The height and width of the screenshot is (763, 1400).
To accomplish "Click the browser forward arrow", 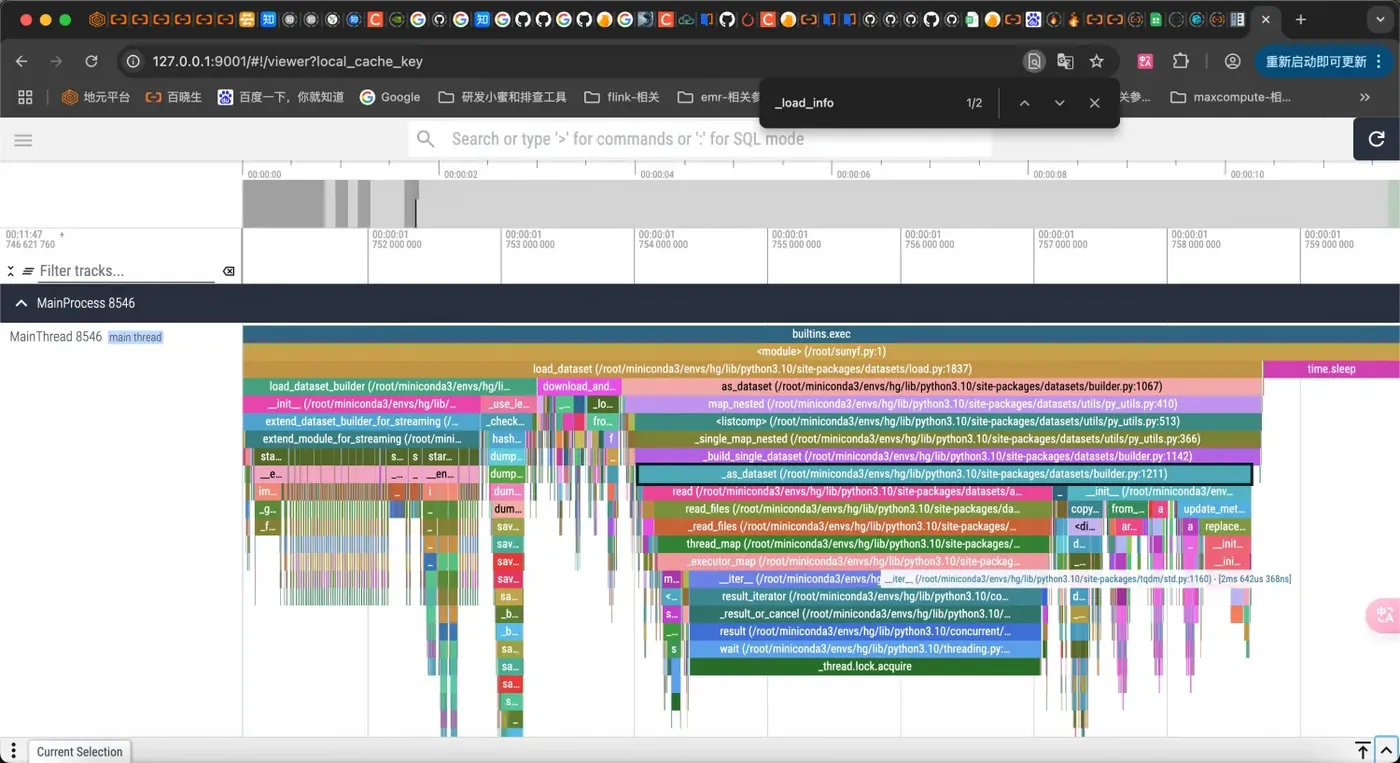I will point(56,61).
